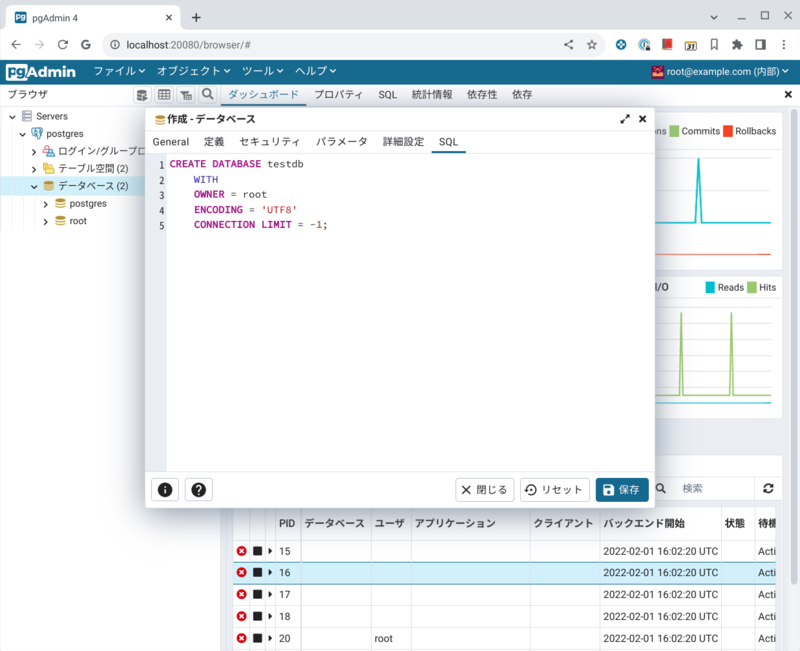800x651 pixels.
Task: Click the Query Tool icon in browser toolbar
Action: point(142,95)
